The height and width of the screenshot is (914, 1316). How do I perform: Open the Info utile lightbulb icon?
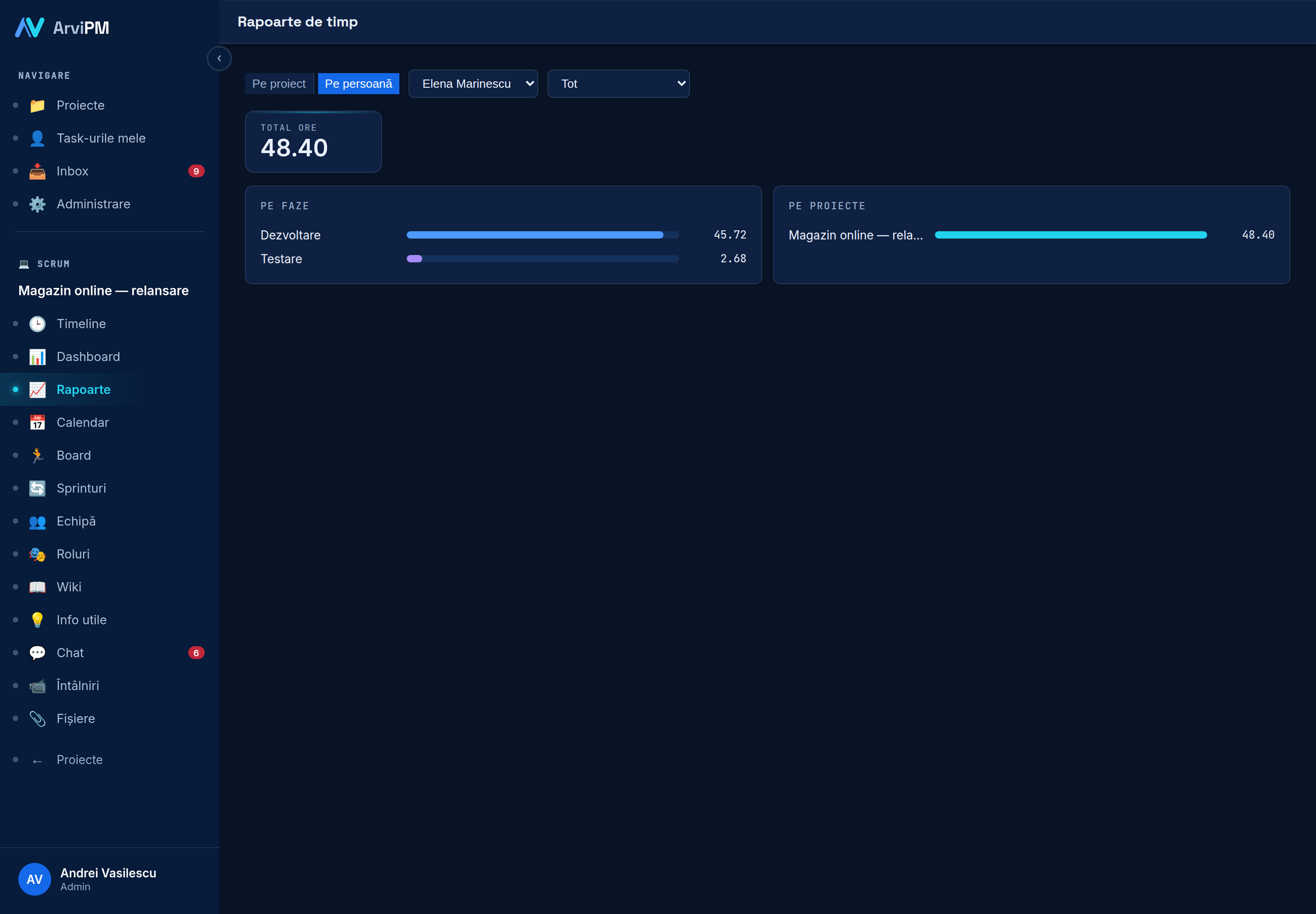coord(37,620)
